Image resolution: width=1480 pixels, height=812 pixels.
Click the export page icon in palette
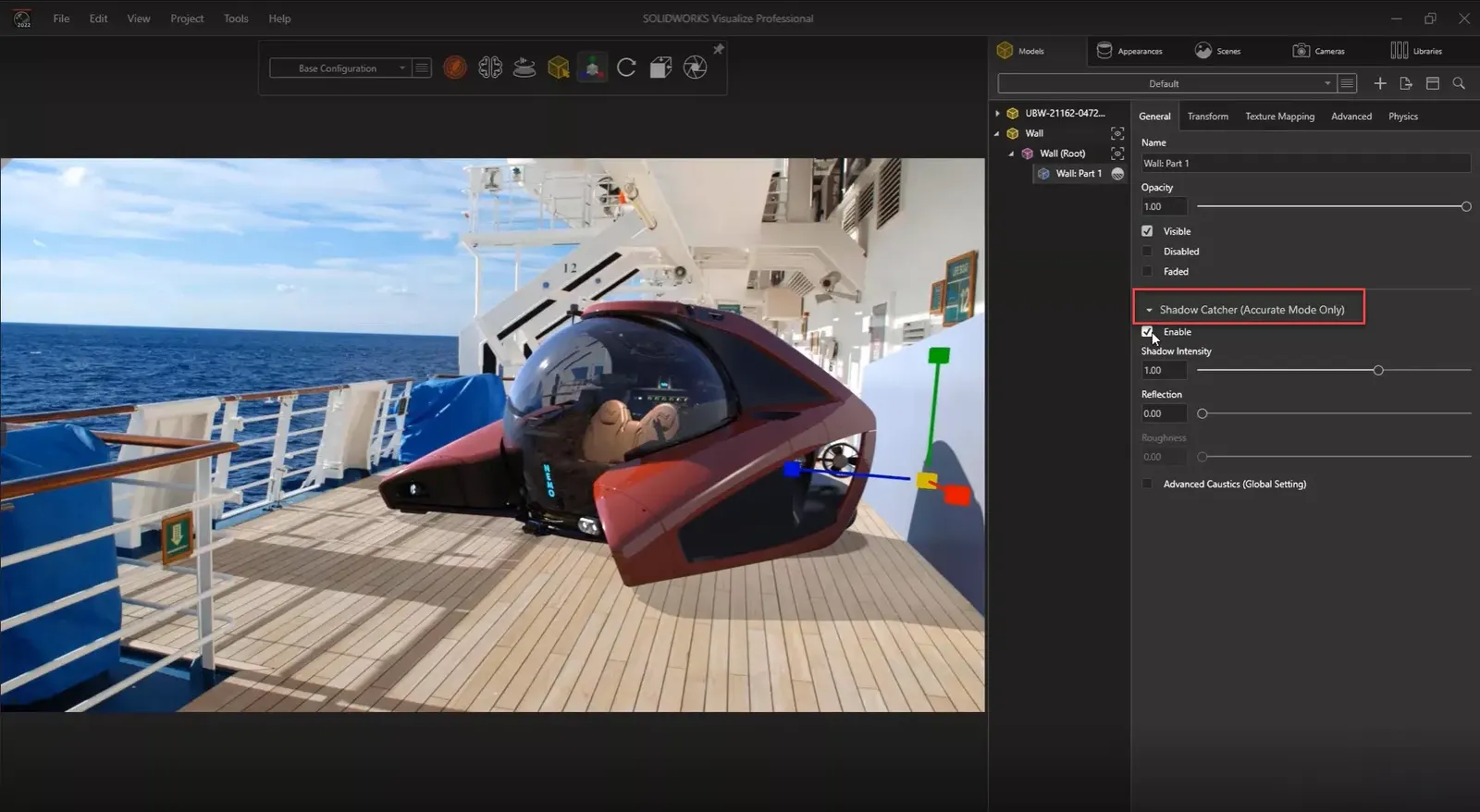(x=1406, y=83)
